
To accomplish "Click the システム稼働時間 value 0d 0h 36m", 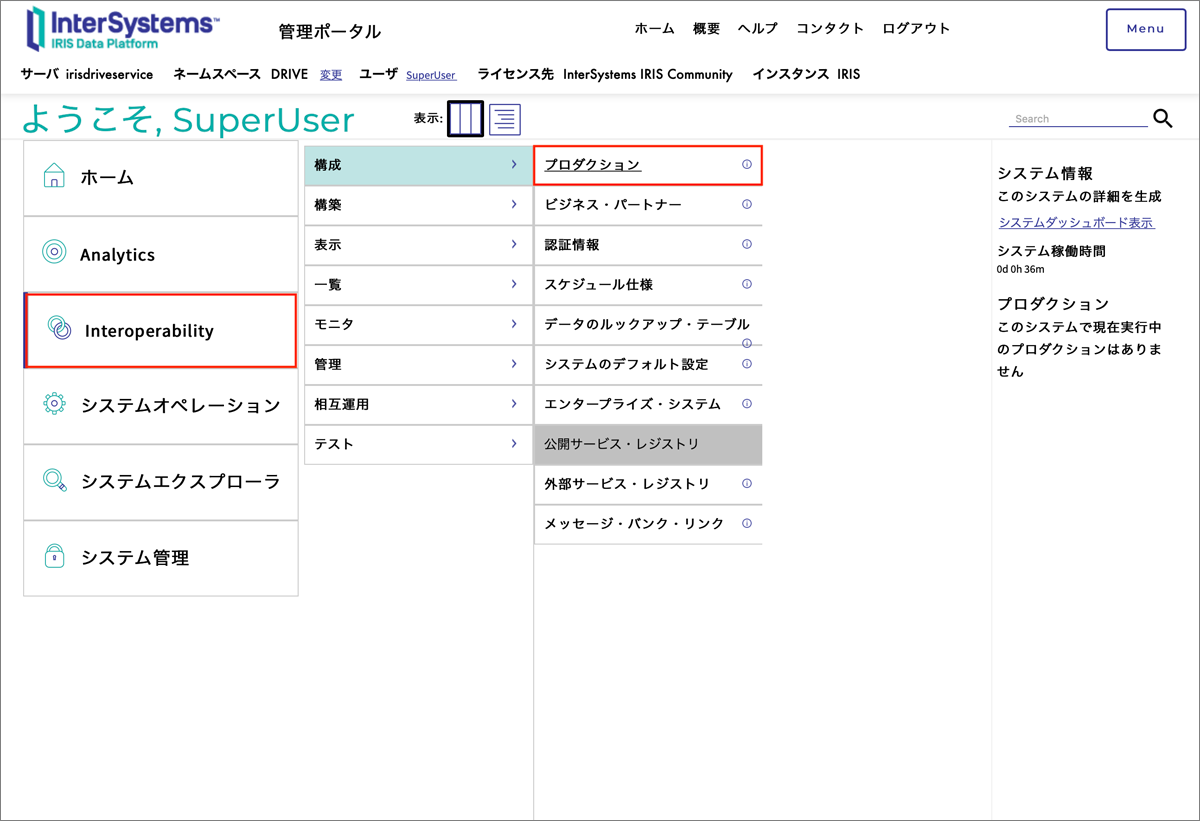I will click(x=1020, y=269).
